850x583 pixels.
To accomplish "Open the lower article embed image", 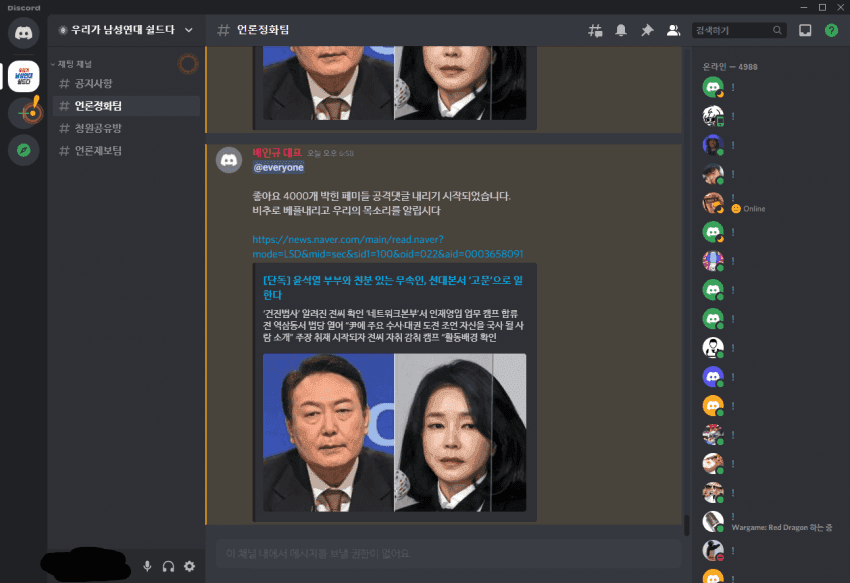I will pyautogui.click(x=394, y=432).
